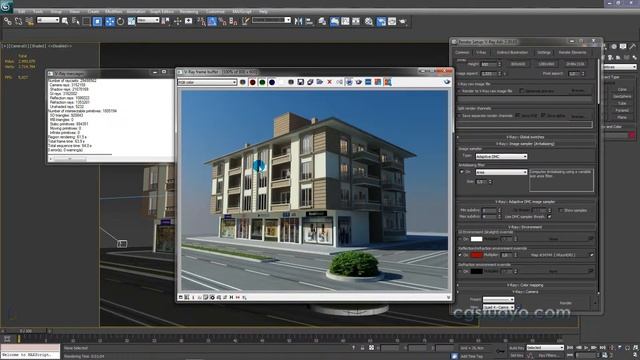Open the Preset dropdown in Render Setup
Image resolution: width=640 pixels, height=360 pixels.
498,300
